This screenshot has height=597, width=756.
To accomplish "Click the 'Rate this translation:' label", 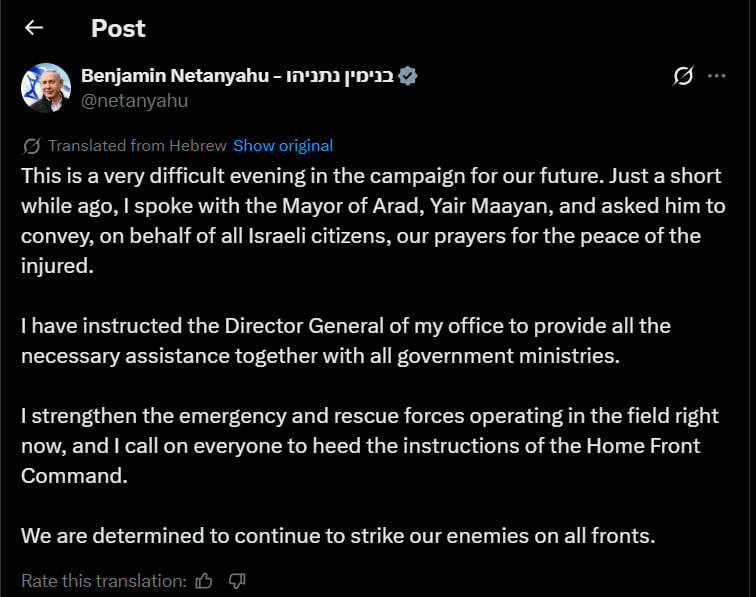I will pyautogui.click(x=104, y=580).
